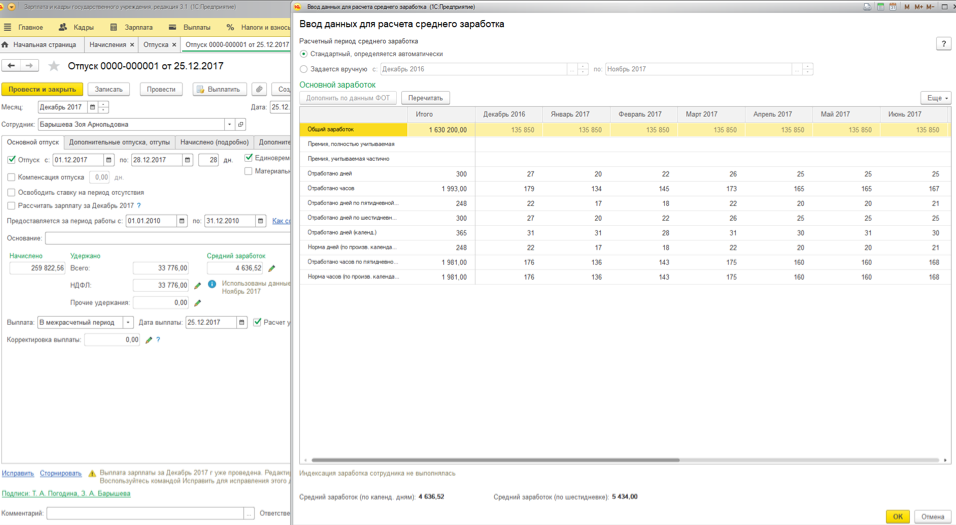Click the horizontal scrollbar under earnings table
Image resolution: width=956 pixels, height=525 pixels.
(x=495, y=460)
